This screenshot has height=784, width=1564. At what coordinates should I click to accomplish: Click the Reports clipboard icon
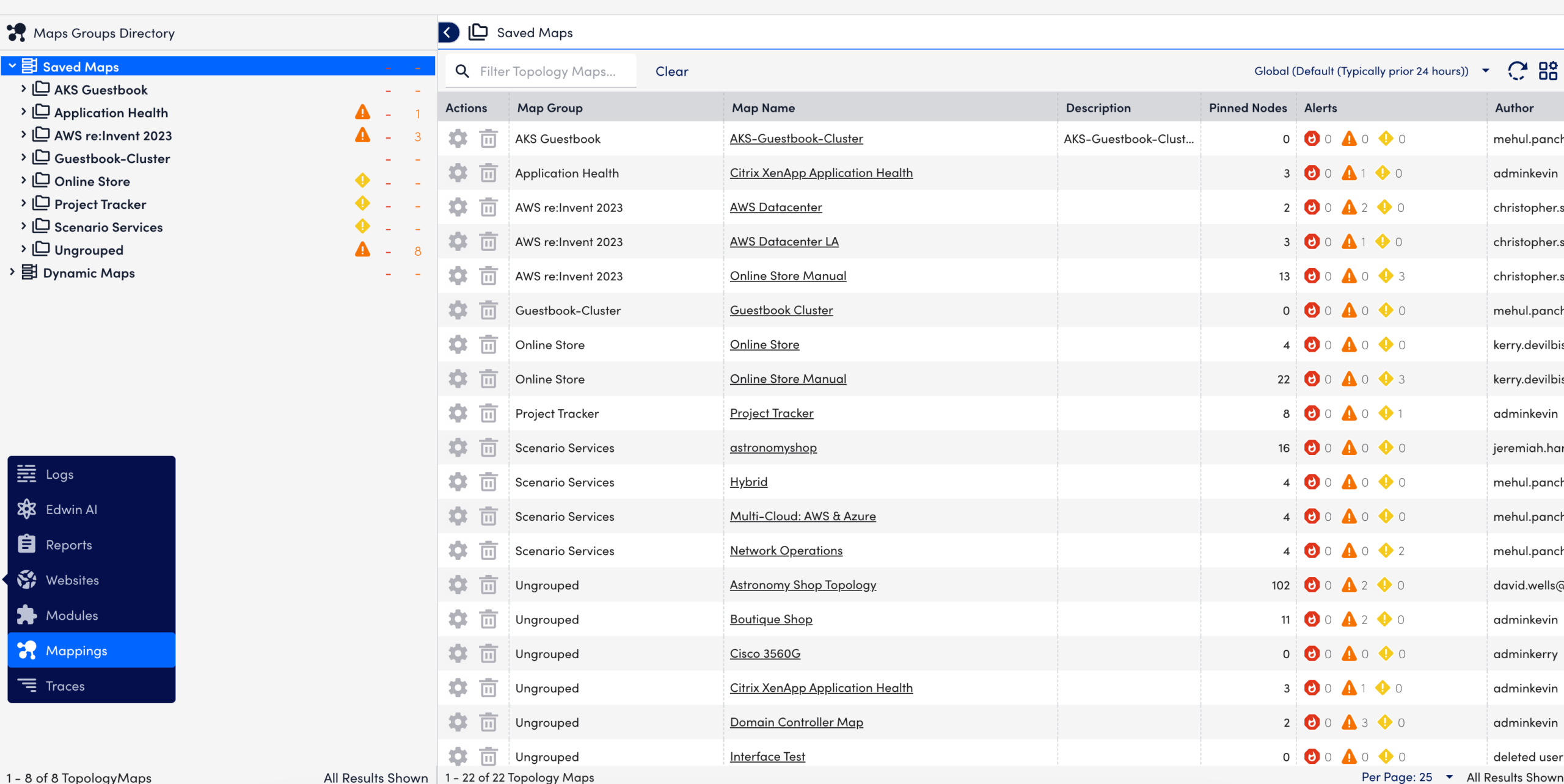[x=26, y=544]
